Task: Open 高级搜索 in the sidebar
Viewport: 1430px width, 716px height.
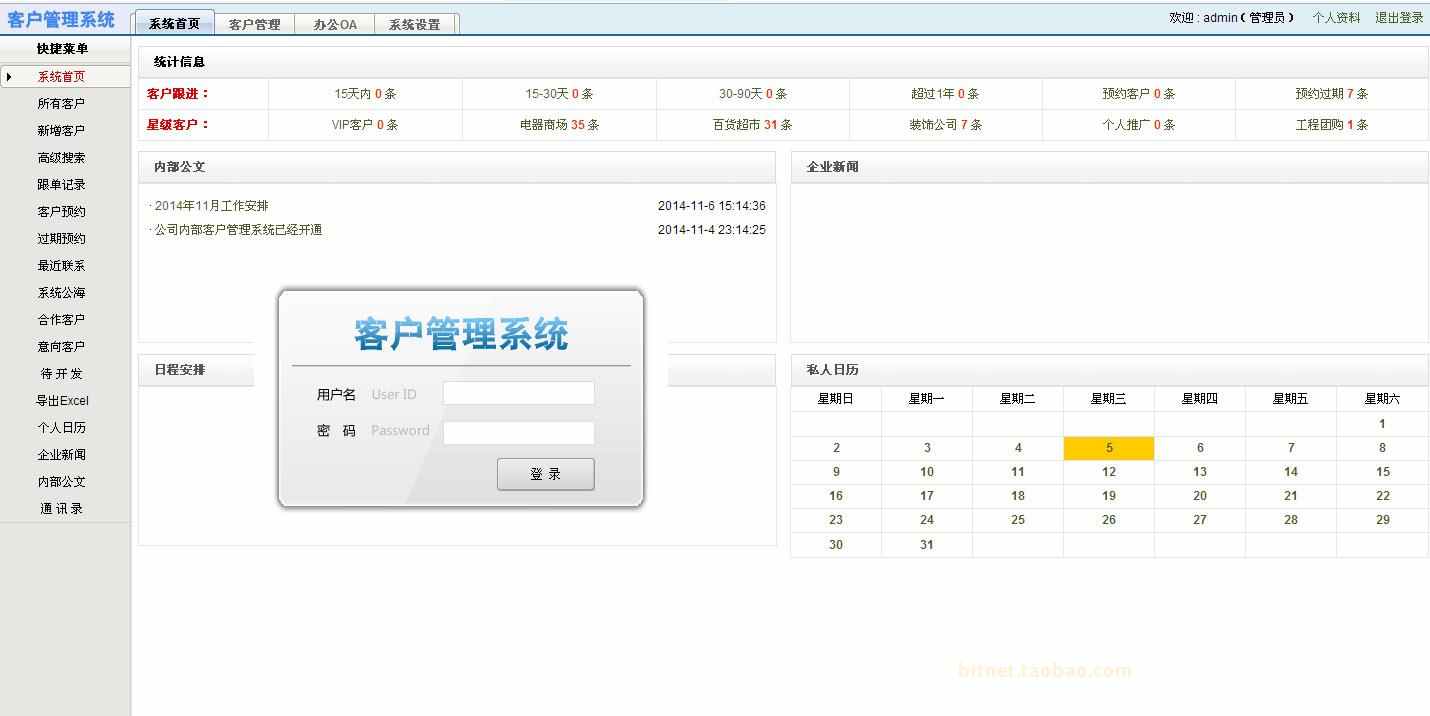Action: (x=61, y=158)
